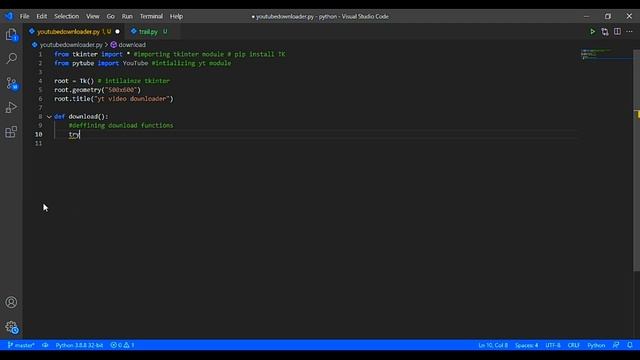Click the Synchronize Changes status icon
Screen dimensions: 640x360
click(x=45, y=345)
